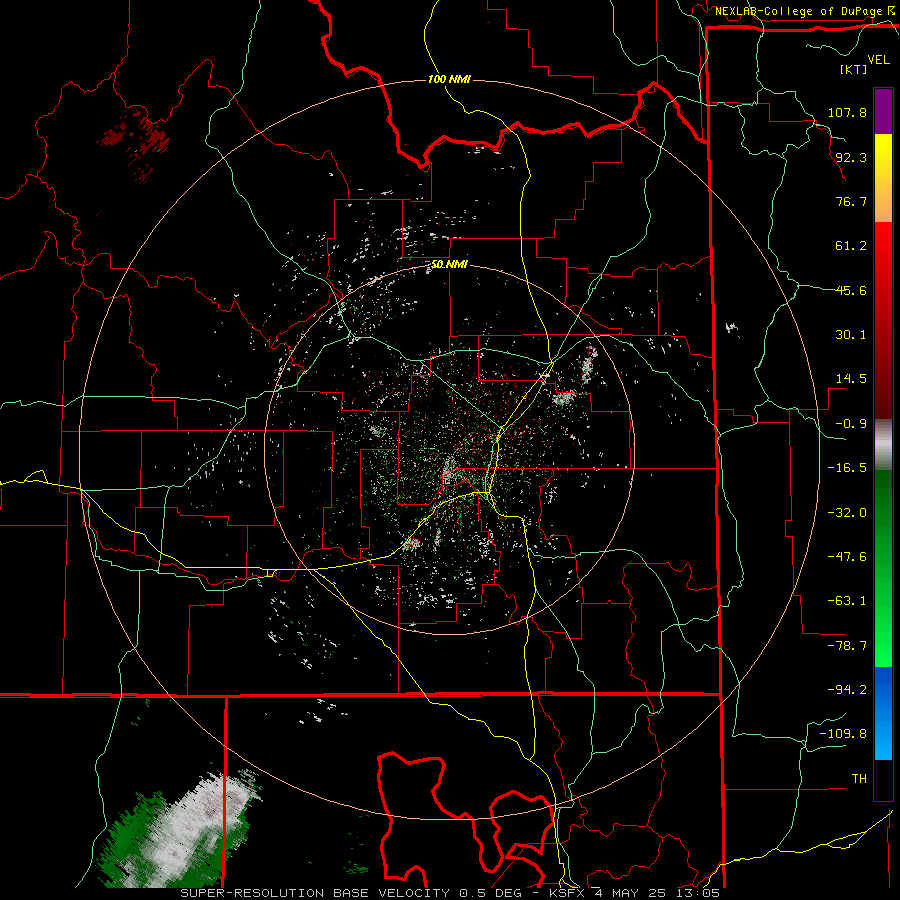Click the 45.6 velocity scale value
This screenshot has width=900, height=900.
851,290
